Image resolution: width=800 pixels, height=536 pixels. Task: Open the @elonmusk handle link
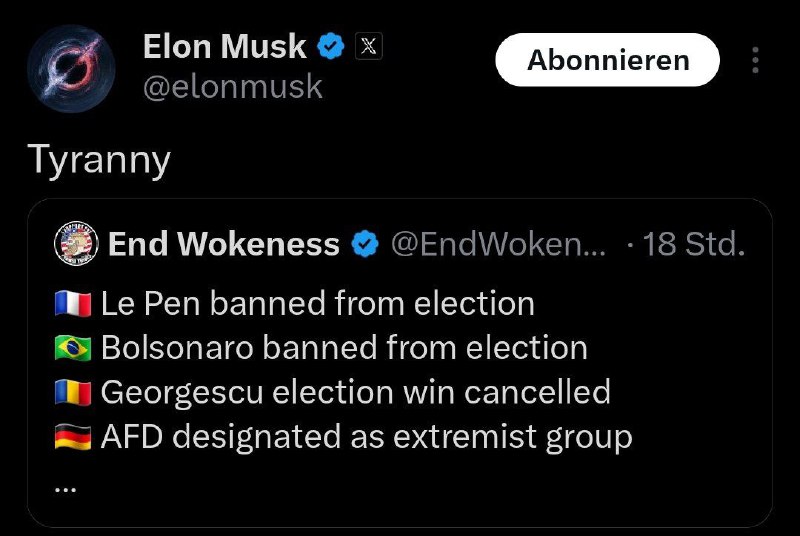pyautogui.click(x=233, y=87)
